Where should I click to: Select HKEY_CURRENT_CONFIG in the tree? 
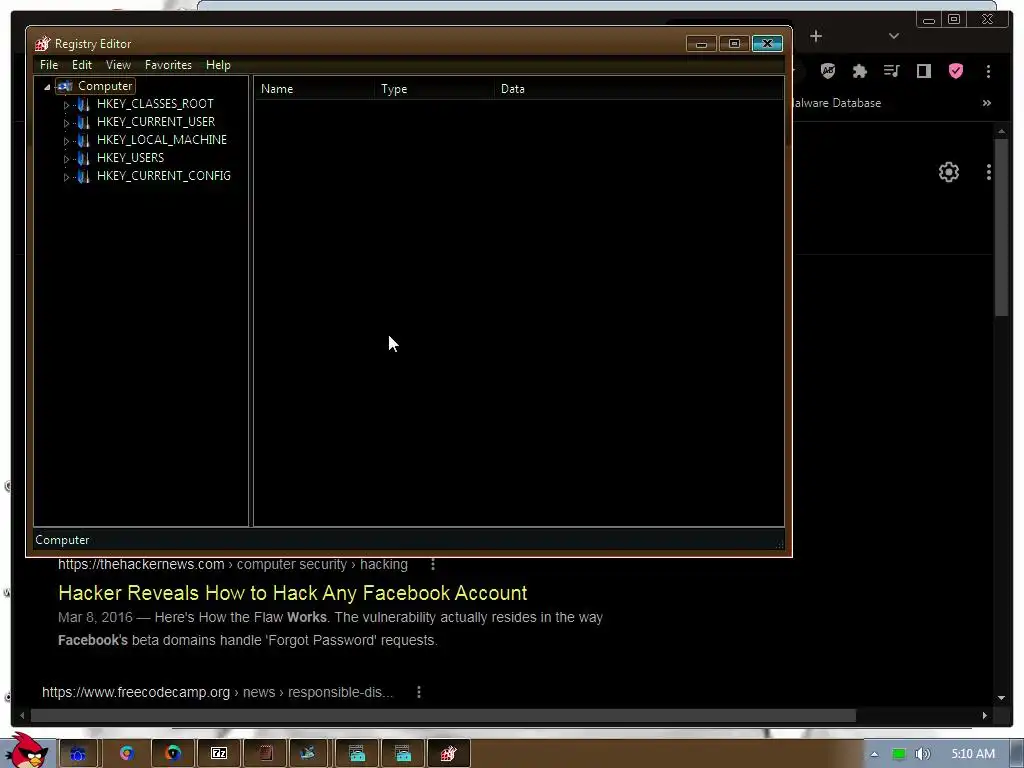point(163,176)
